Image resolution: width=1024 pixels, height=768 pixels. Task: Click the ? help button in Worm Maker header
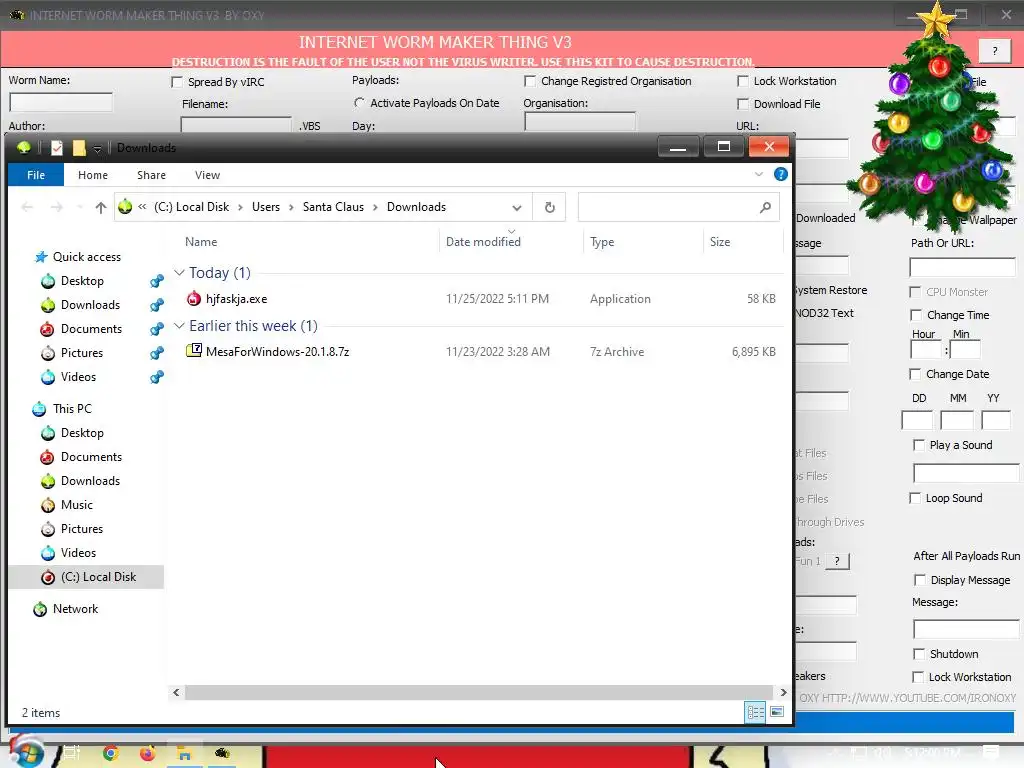[995, 50]
